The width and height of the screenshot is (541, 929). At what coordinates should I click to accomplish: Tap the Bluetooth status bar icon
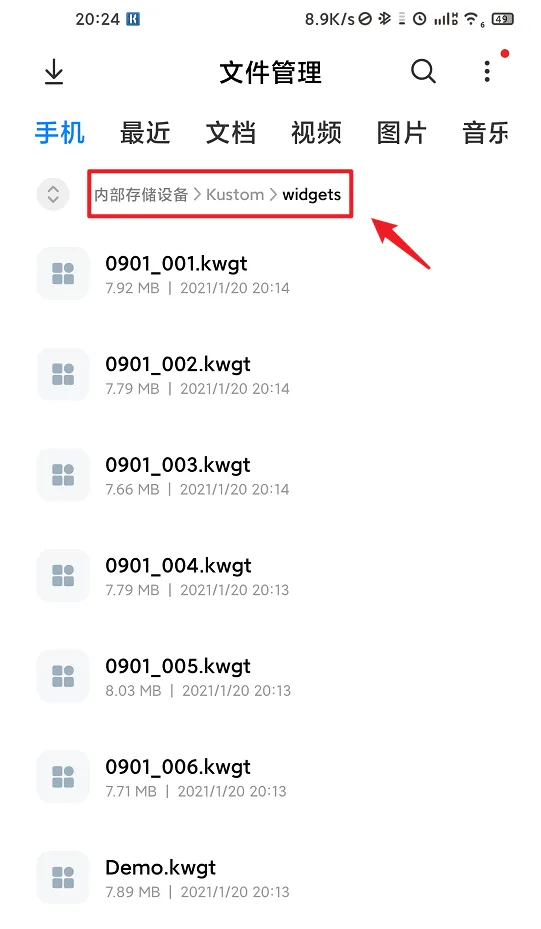coord(385,19)
